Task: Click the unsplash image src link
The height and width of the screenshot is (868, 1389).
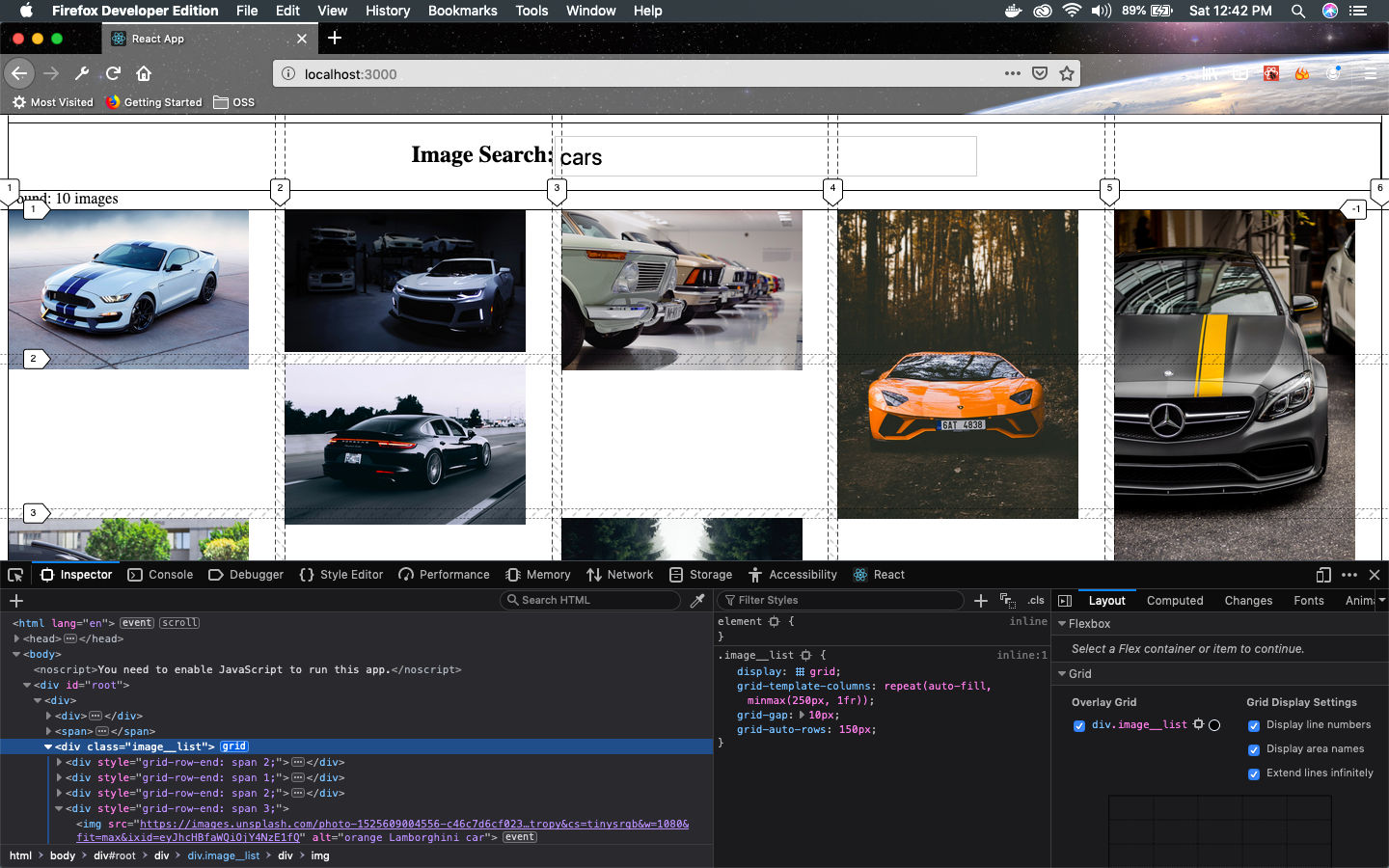Action: [x=415, y=824]
